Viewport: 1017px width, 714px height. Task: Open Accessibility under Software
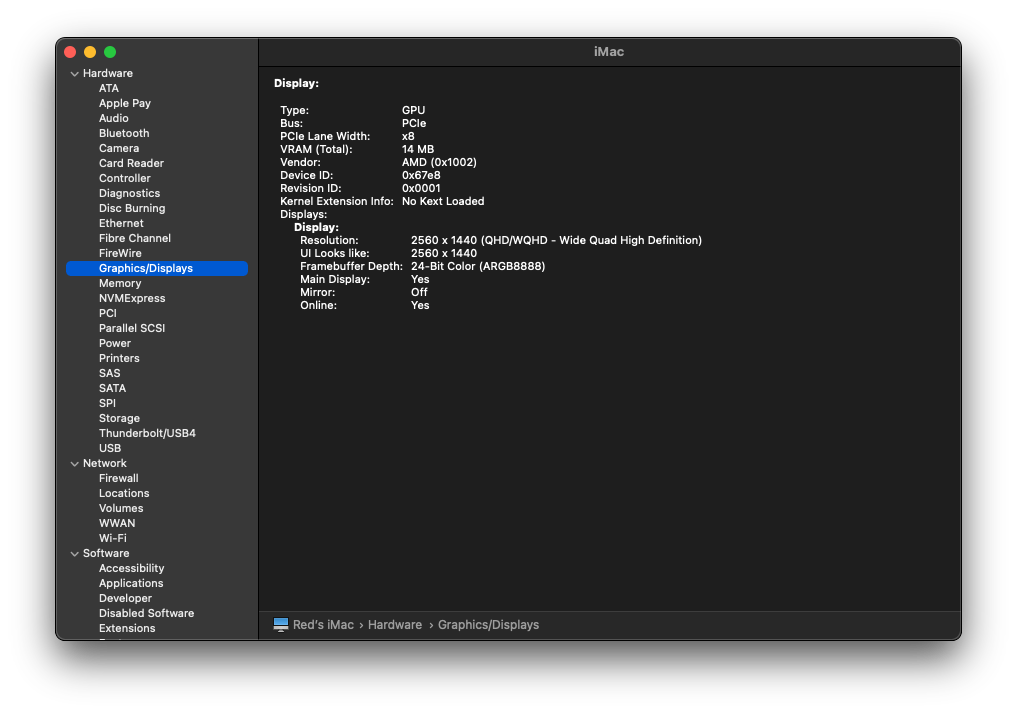(131, 568)
